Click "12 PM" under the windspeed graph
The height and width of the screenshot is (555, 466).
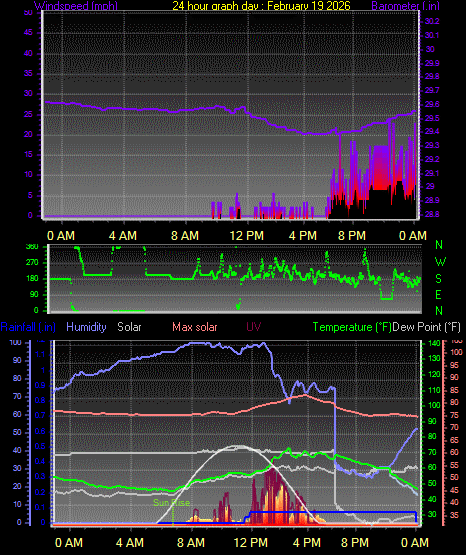247,236
